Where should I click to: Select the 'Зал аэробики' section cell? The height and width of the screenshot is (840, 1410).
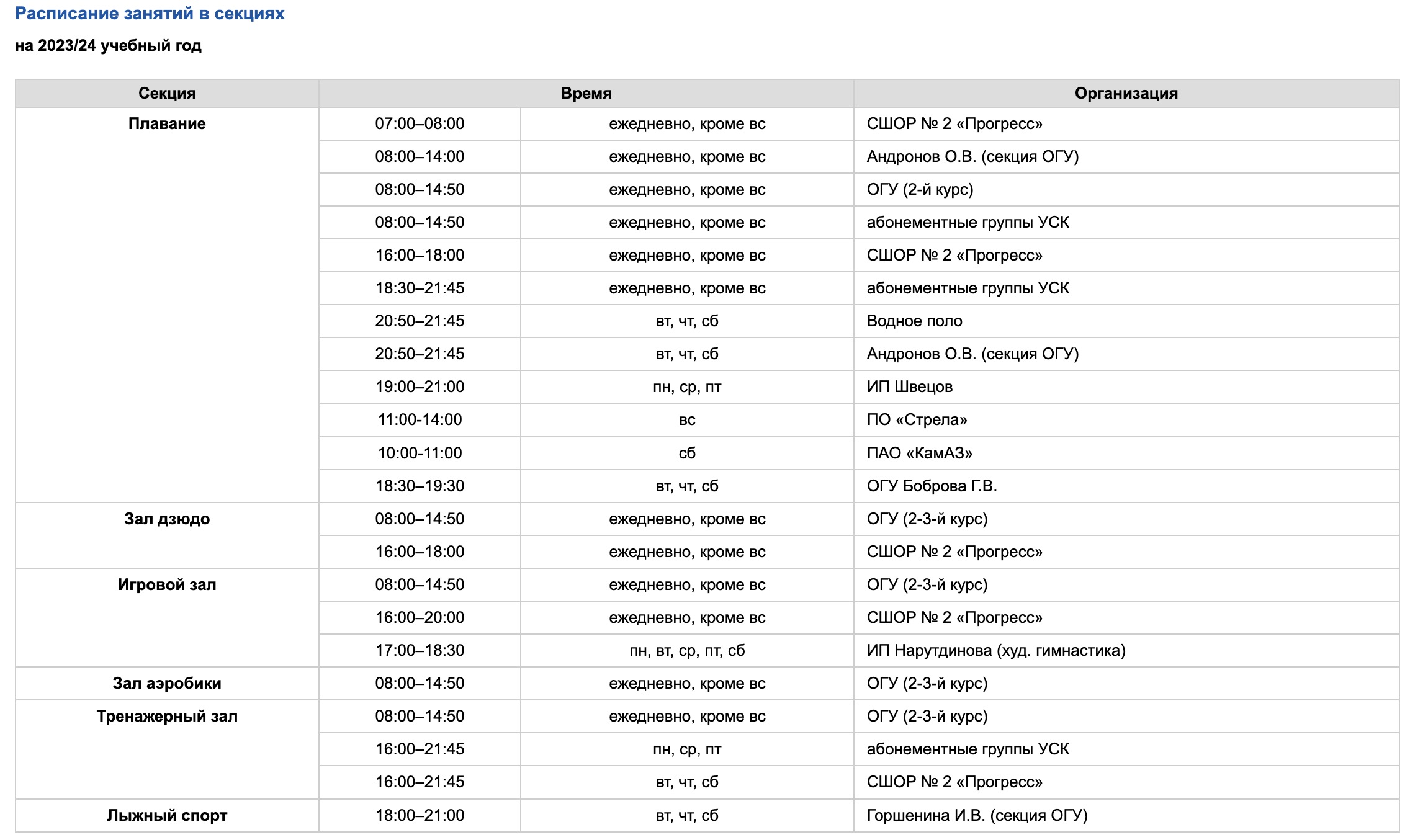[167, 683]
